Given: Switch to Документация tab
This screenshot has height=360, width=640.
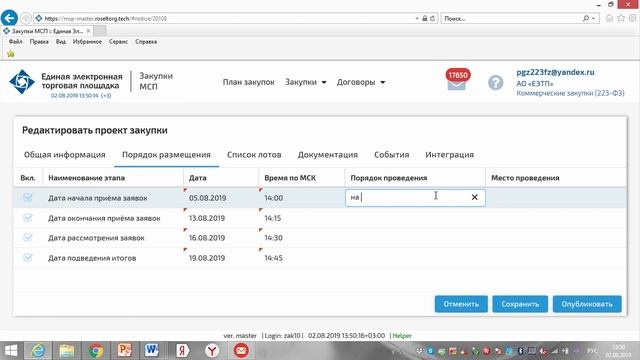Looking at the screenshot, I should point(327,155).
